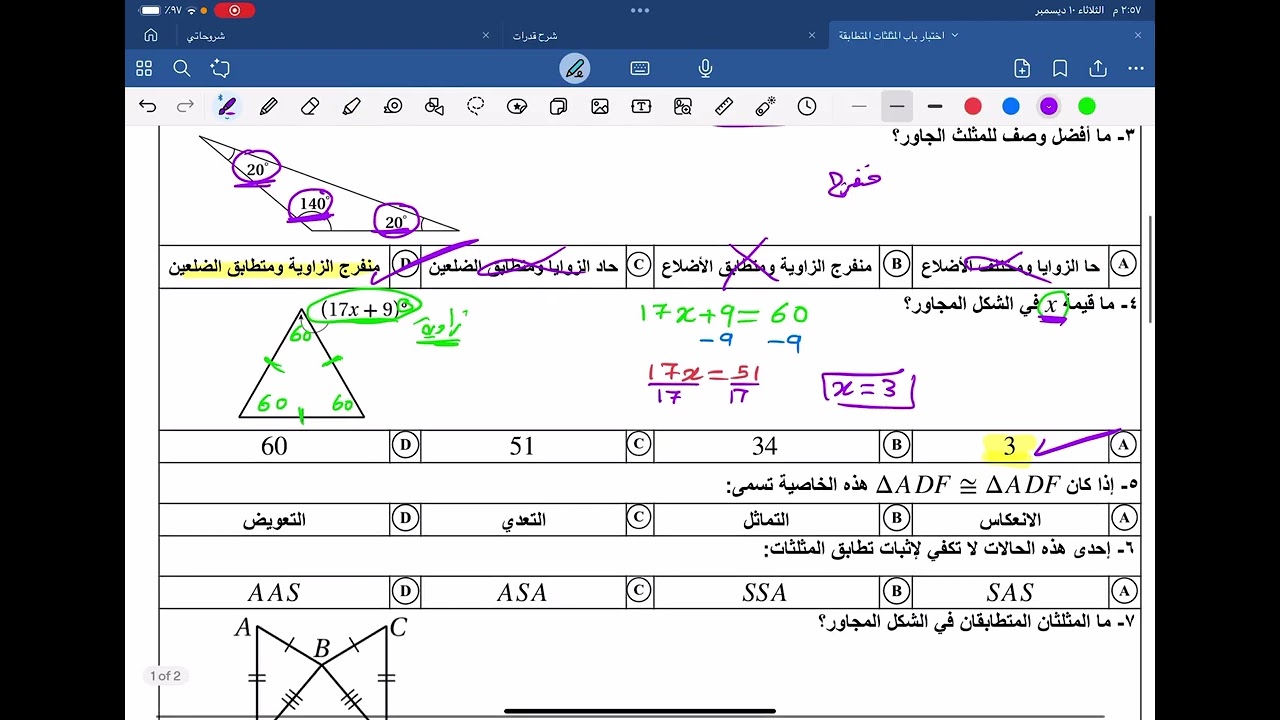Tap the answer التعدي
Viewport: 1280px width, 720px height.
click(523, 519)
